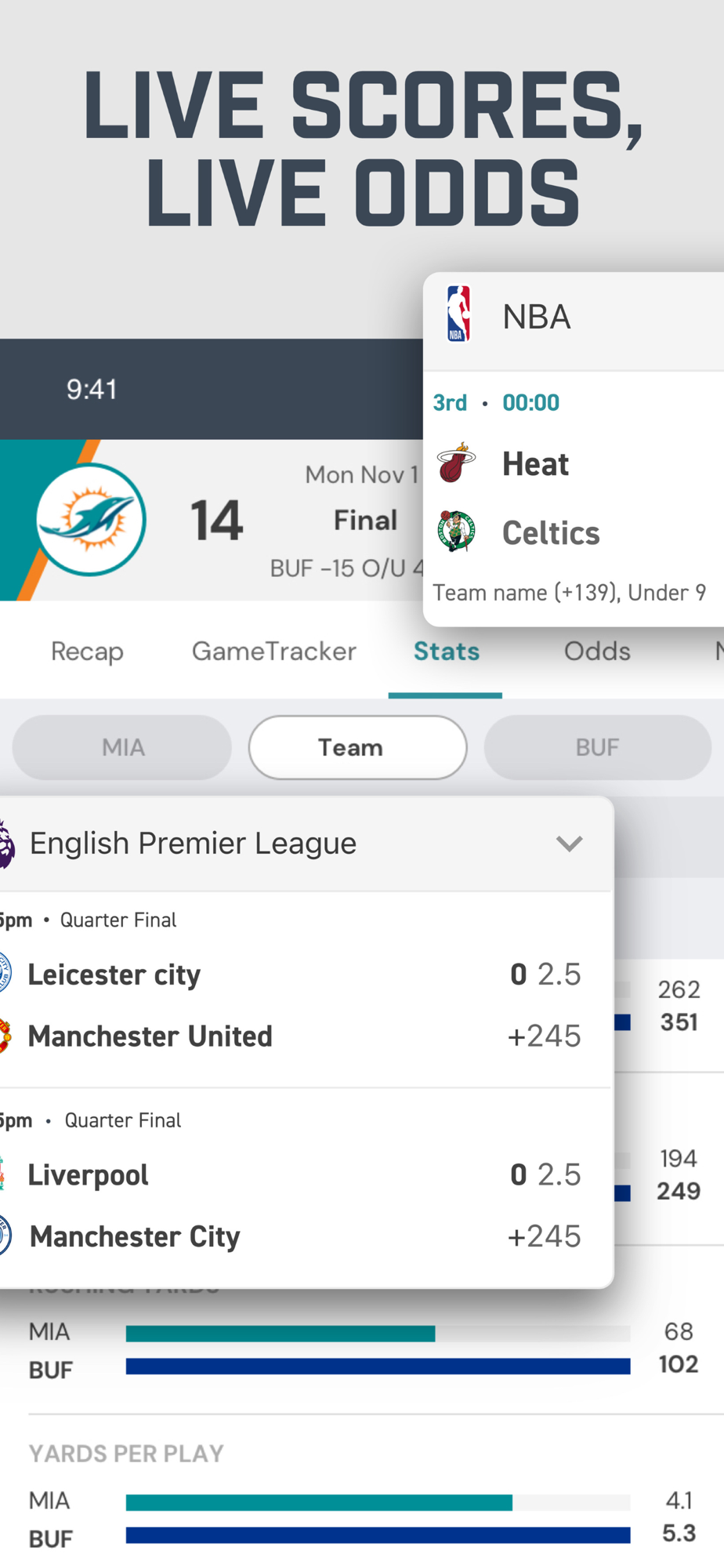
Task: Tap the Miami Dolphins team logo
Action: [91, 520]
